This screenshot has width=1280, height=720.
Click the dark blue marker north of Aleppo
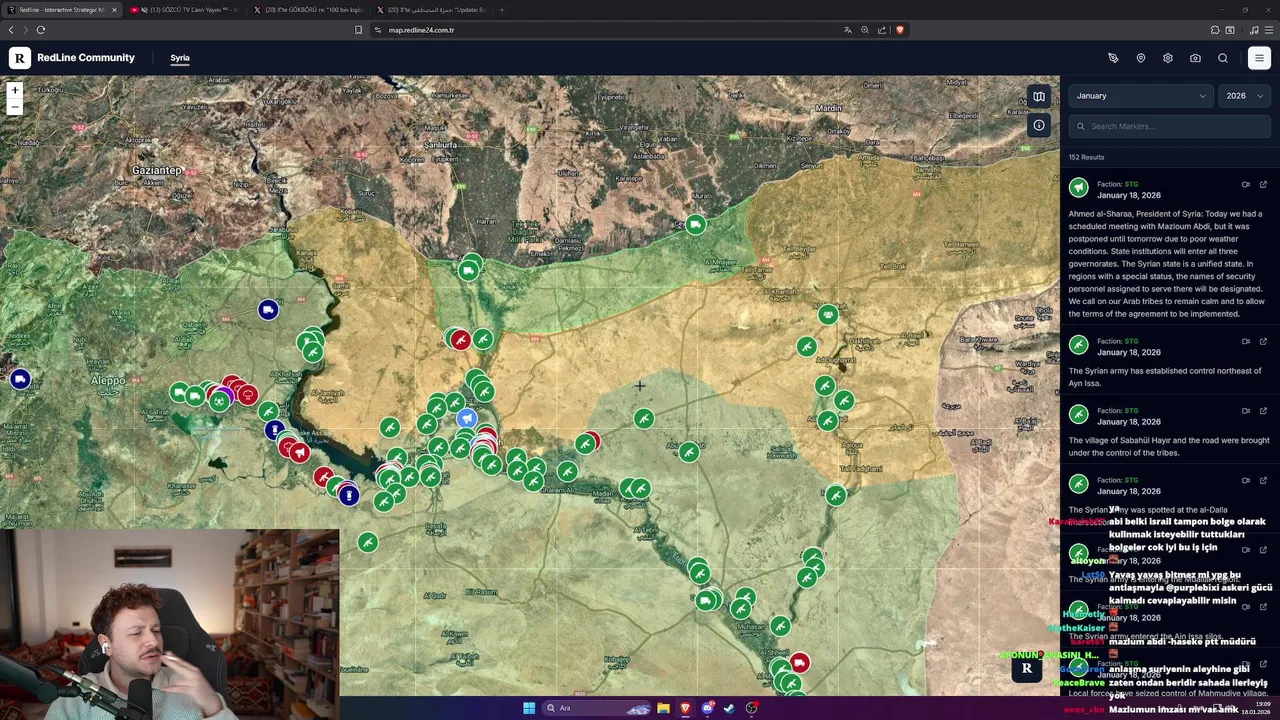click(268, 310)
